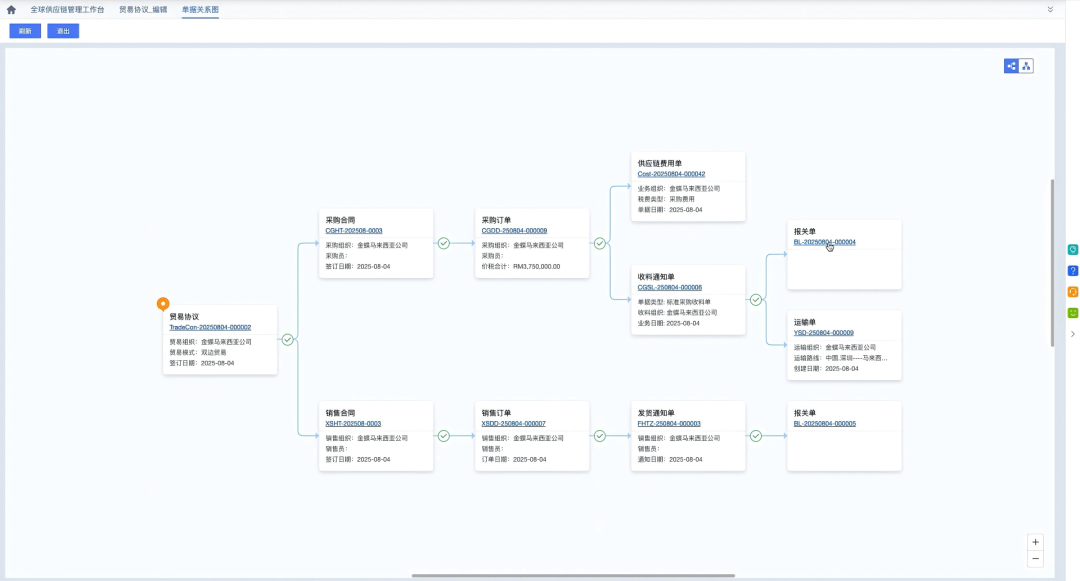Image resolution: width=1080 pixels, height=581 pixels.
Task: Collapse branch at check circle after 采购订单
Action: pos(600,243)
